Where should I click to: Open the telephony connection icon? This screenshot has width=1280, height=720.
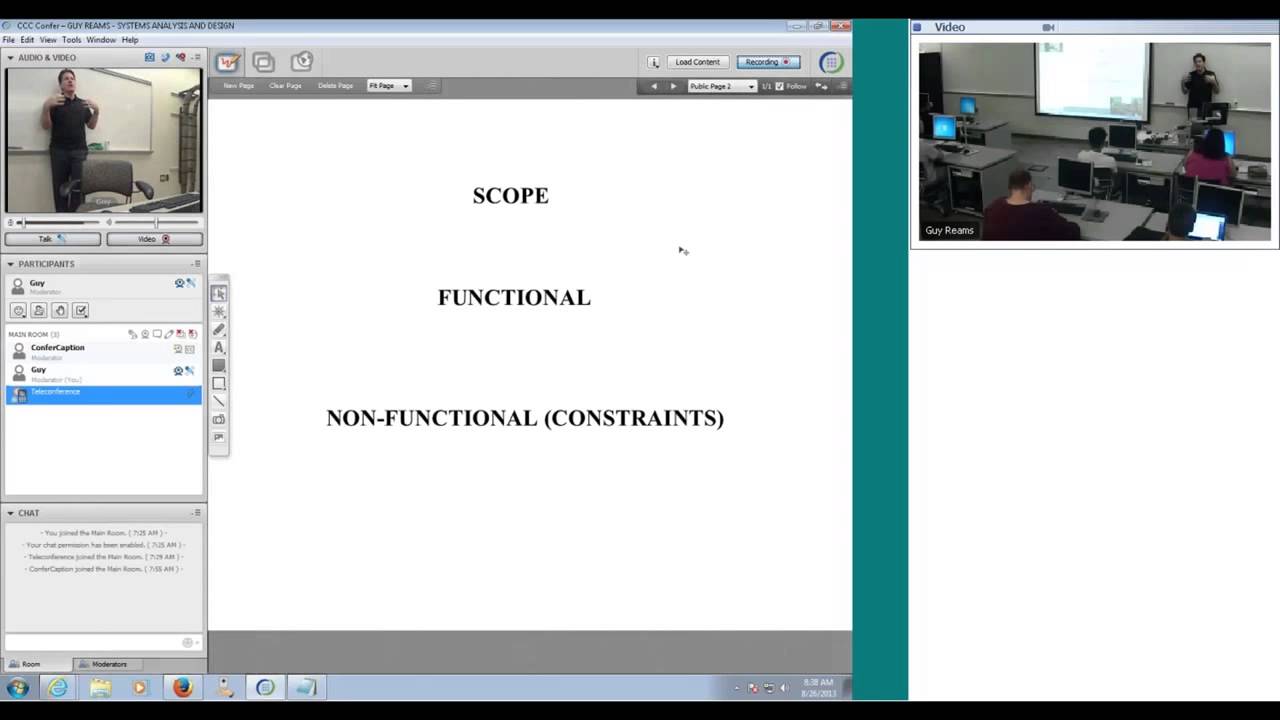click(x=165, y=57)
